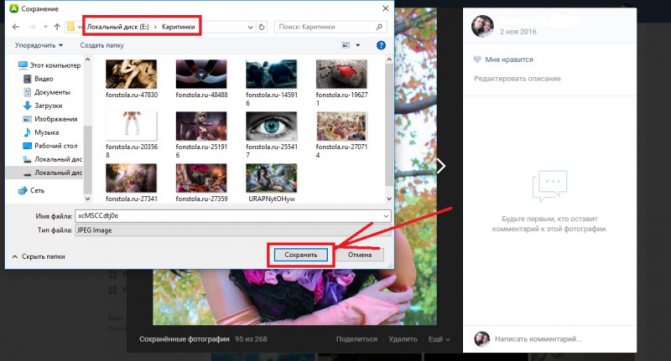Open the Ещё menu under the photo
Viewport: 671px width, 361px height.
coord(439,339)
